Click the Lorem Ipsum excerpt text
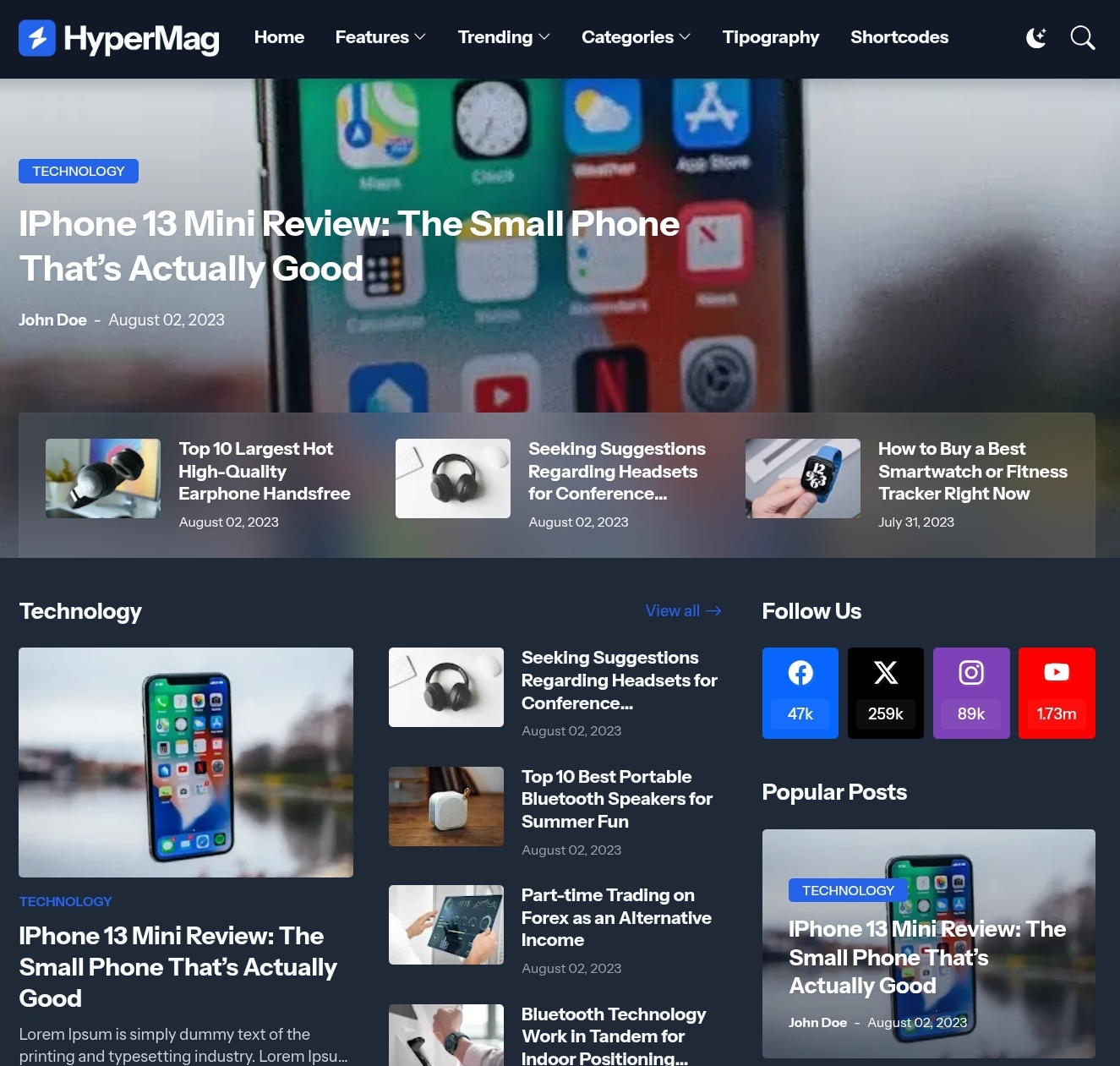Viewport: 1120px width, 1066px height. [183, 1045]
